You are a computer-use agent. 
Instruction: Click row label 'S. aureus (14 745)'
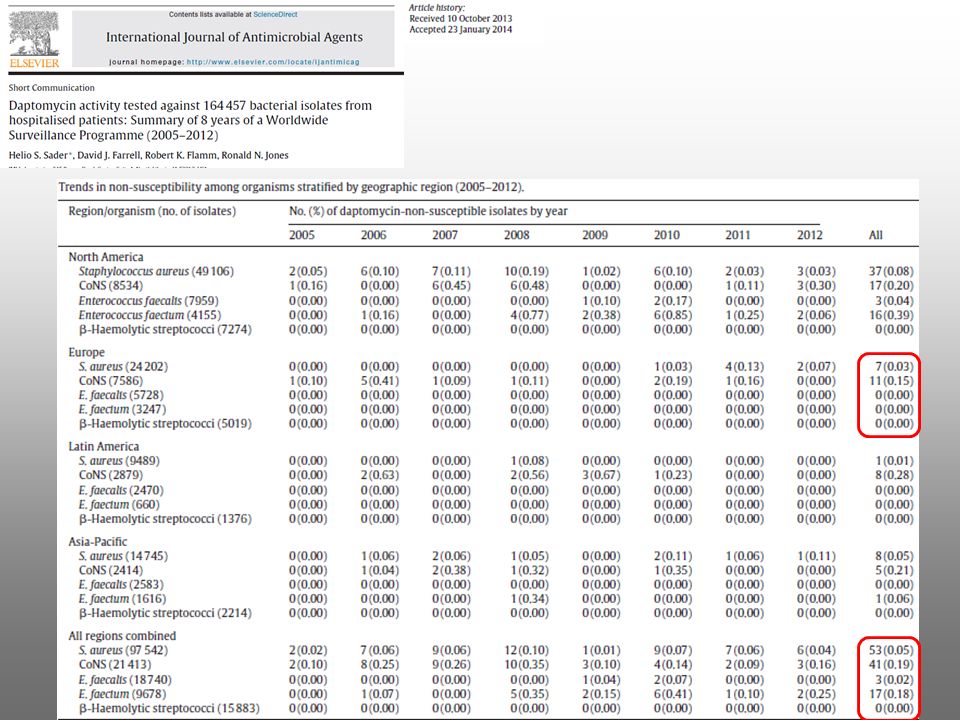(x=123, y=556)
